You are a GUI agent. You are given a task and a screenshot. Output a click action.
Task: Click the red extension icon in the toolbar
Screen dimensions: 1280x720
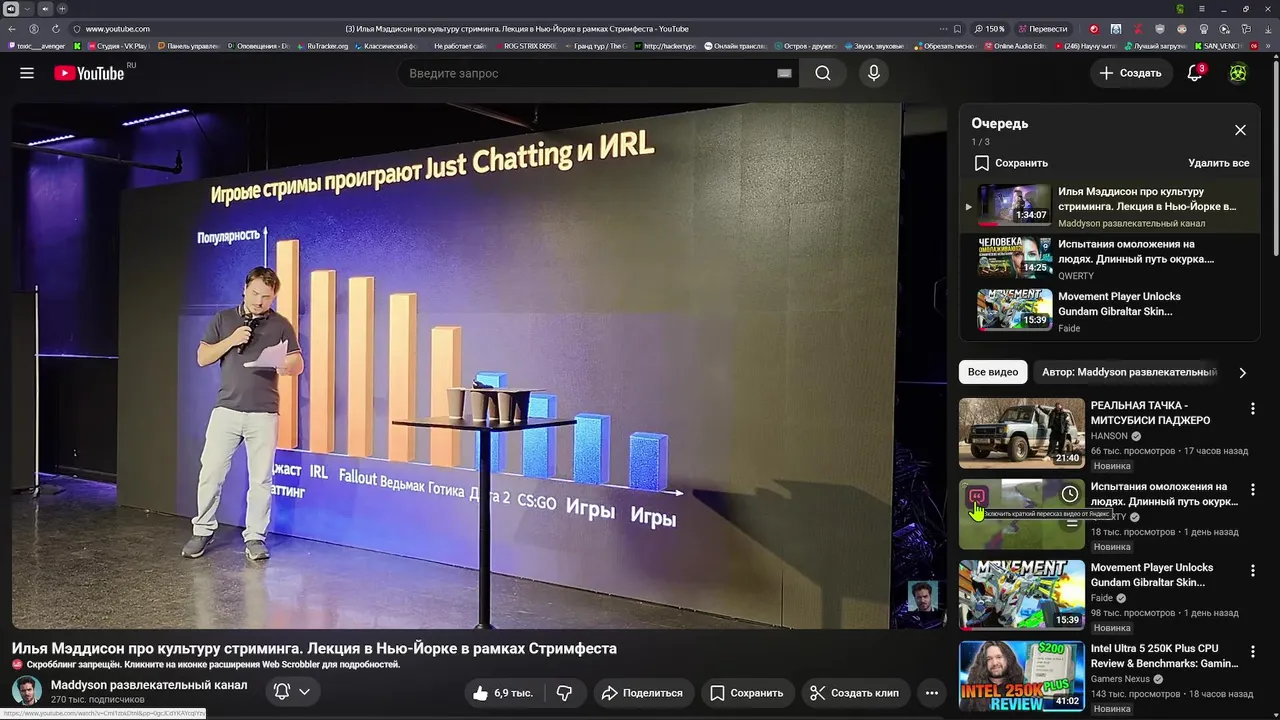[1093, 29]
